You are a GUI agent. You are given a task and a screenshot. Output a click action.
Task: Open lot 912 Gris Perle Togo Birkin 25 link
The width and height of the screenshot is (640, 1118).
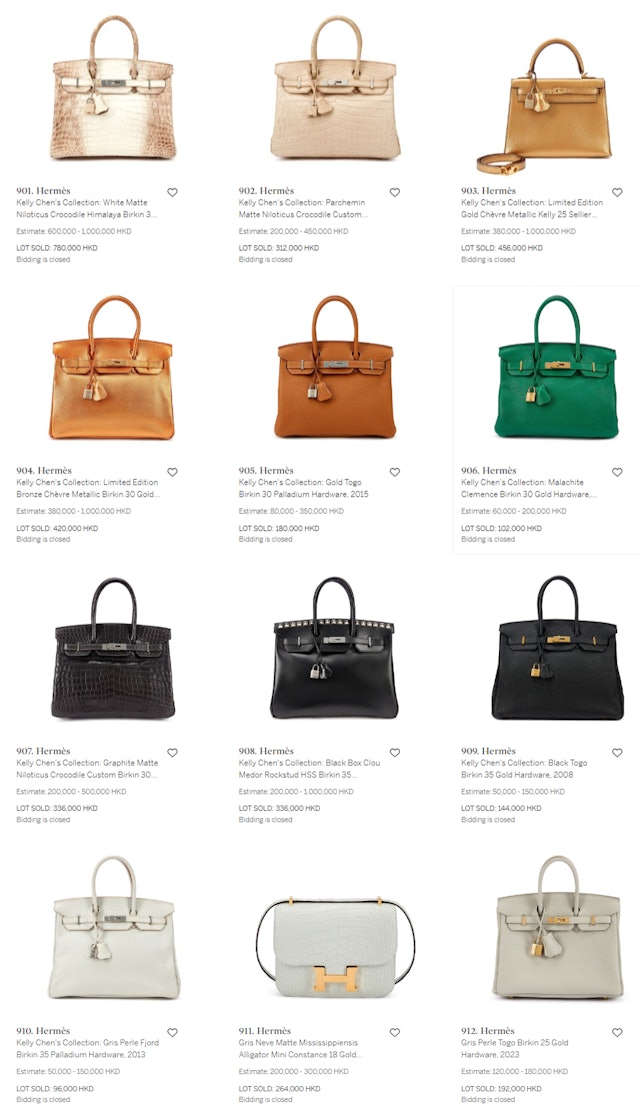(515, 1048)
